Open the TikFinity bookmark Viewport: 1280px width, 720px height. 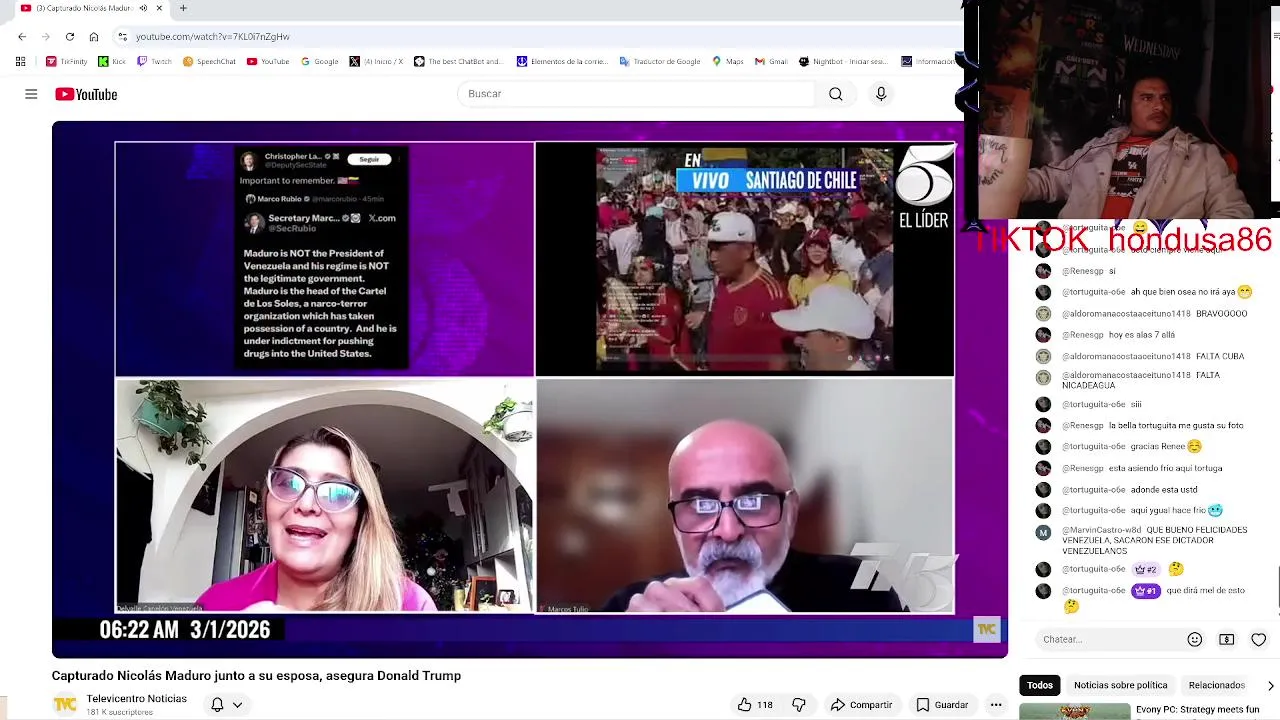pyautogui.click(x=67, y=61)
